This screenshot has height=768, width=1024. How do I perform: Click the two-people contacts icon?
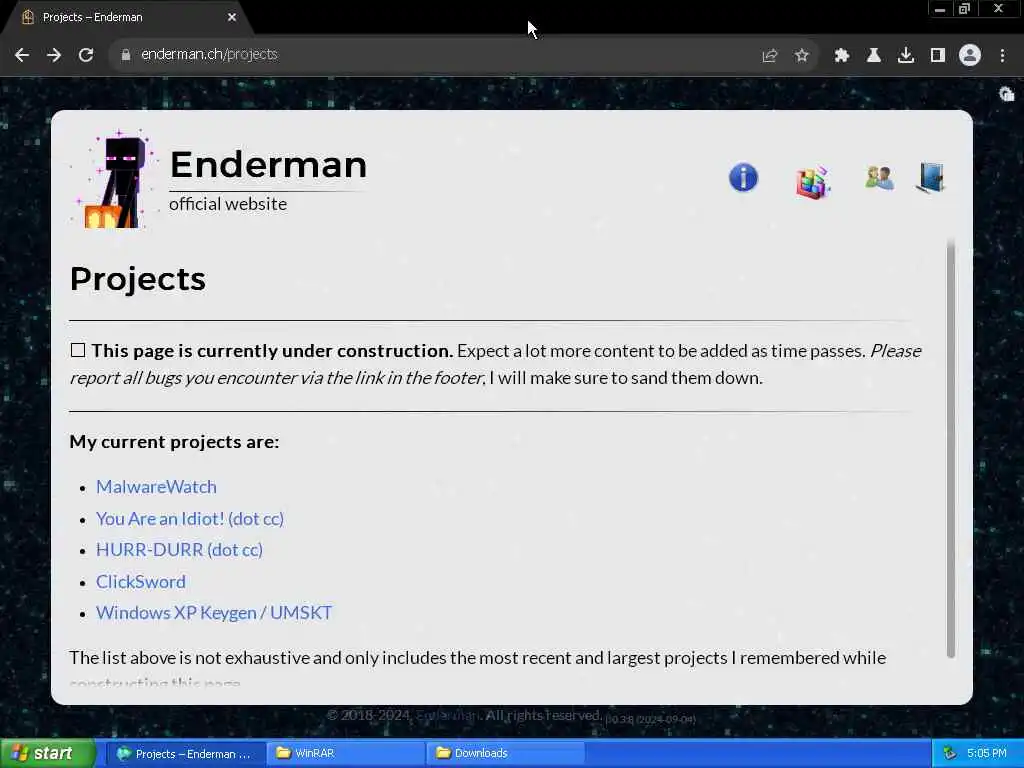pyautogui.click(x=879, y=178)
